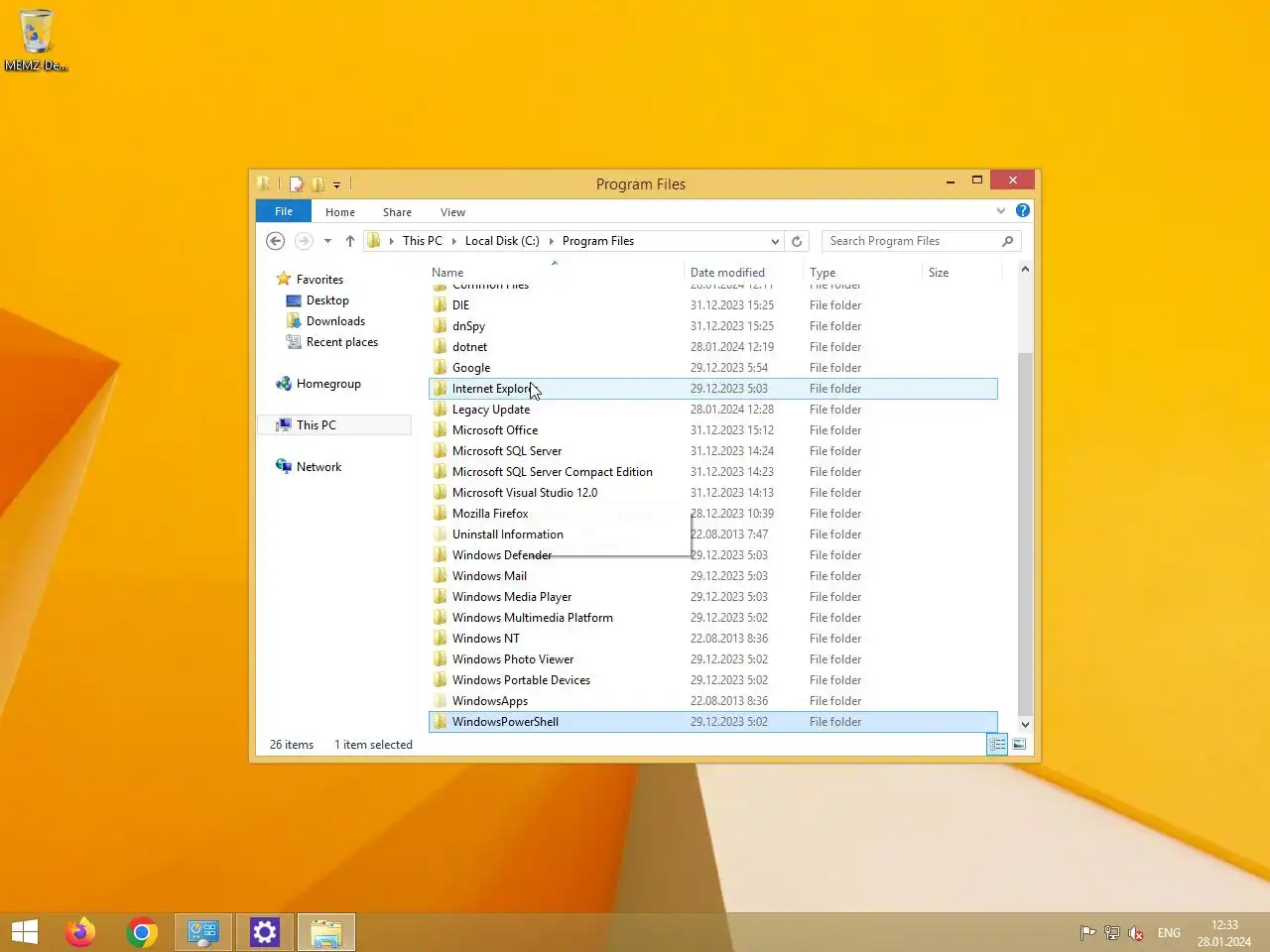The width and height of the screenshot is (1270, 952).
Task: Open Downloads in the navigation pane
Action: 335,321
